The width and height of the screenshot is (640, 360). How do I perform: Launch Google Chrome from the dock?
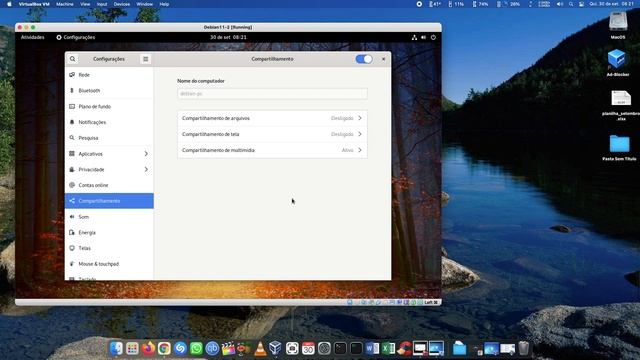[164, 348]
